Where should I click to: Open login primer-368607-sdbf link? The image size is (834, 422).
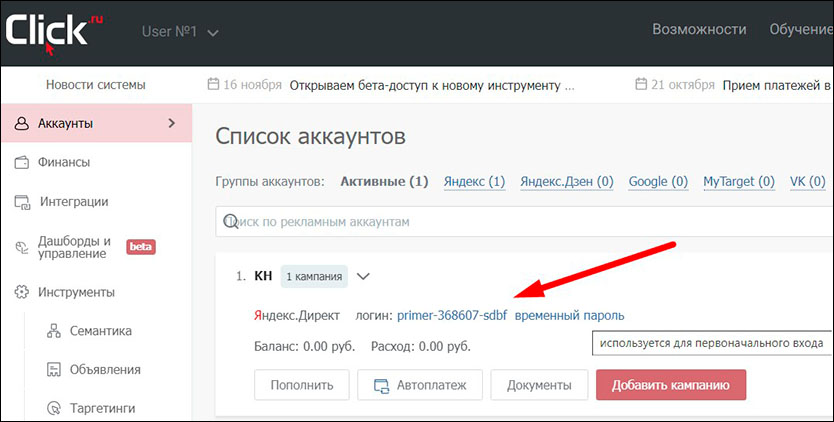452,316
